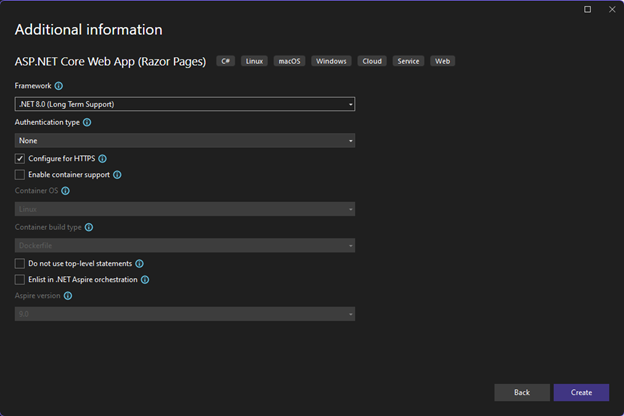Viewport: 624px width, 416px height.
Task: Click the info icon beside Aspire version
Action: coord(68,296)
